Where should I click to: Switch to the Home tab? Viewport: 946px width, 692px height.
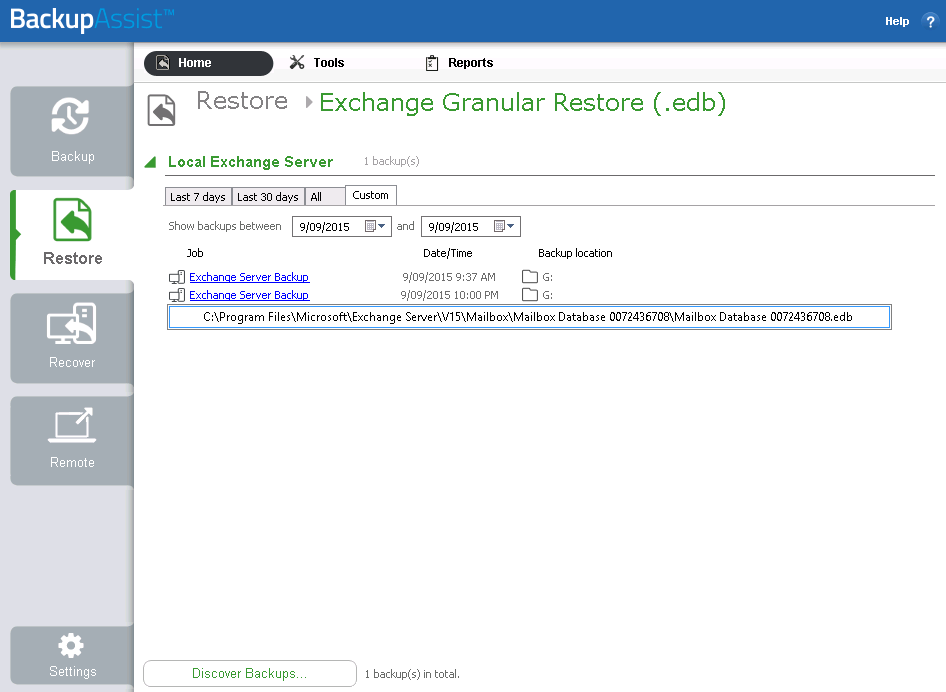tap(208, 63)
